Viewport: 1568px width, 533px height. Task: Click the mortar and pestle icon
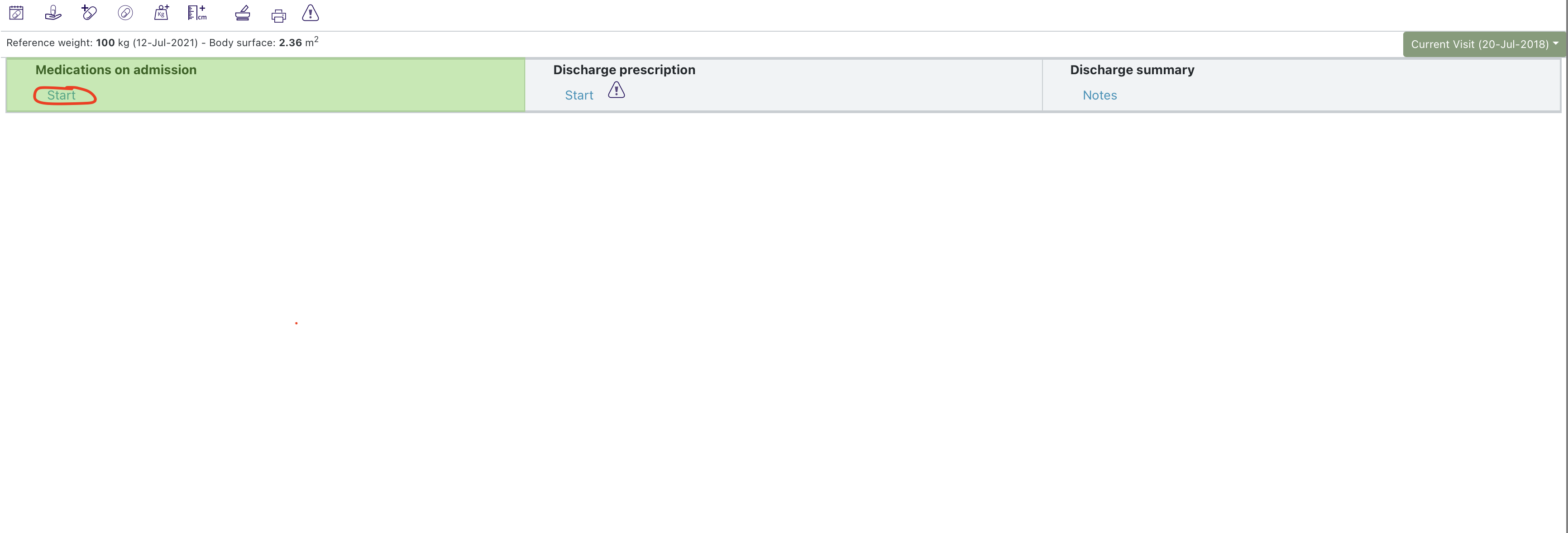242,13
